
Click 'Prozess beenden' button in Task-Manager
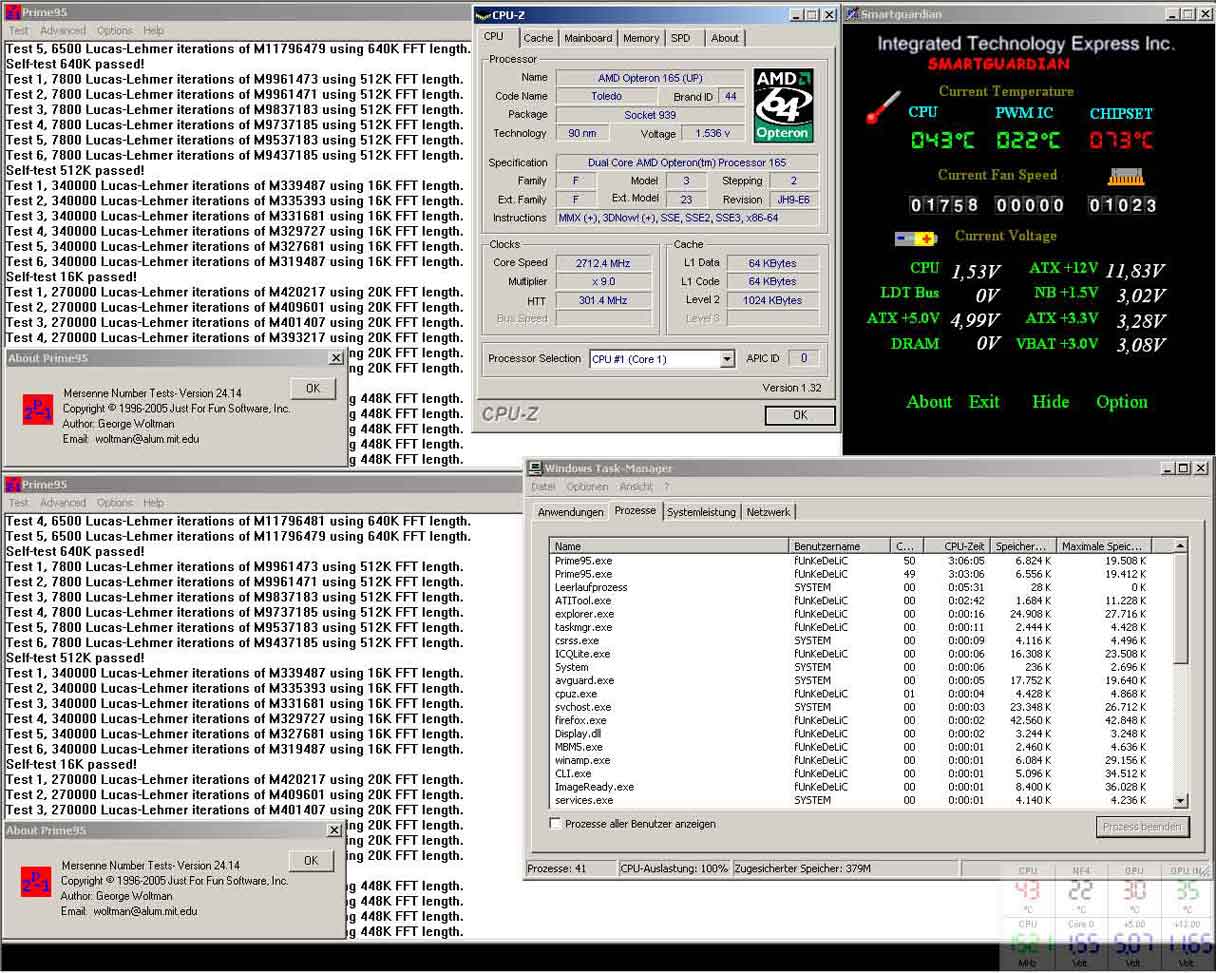click(1143, 826)
